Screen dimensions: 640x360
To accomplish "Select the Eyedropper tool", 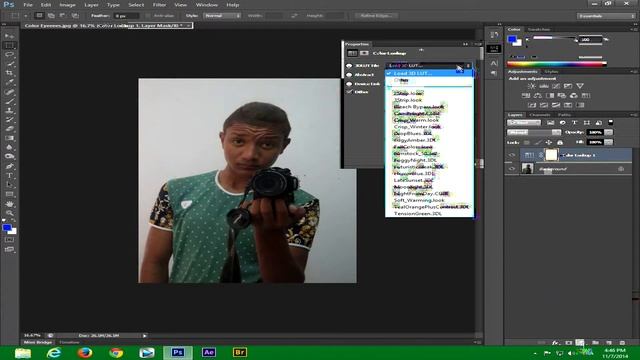I will 9,82.
